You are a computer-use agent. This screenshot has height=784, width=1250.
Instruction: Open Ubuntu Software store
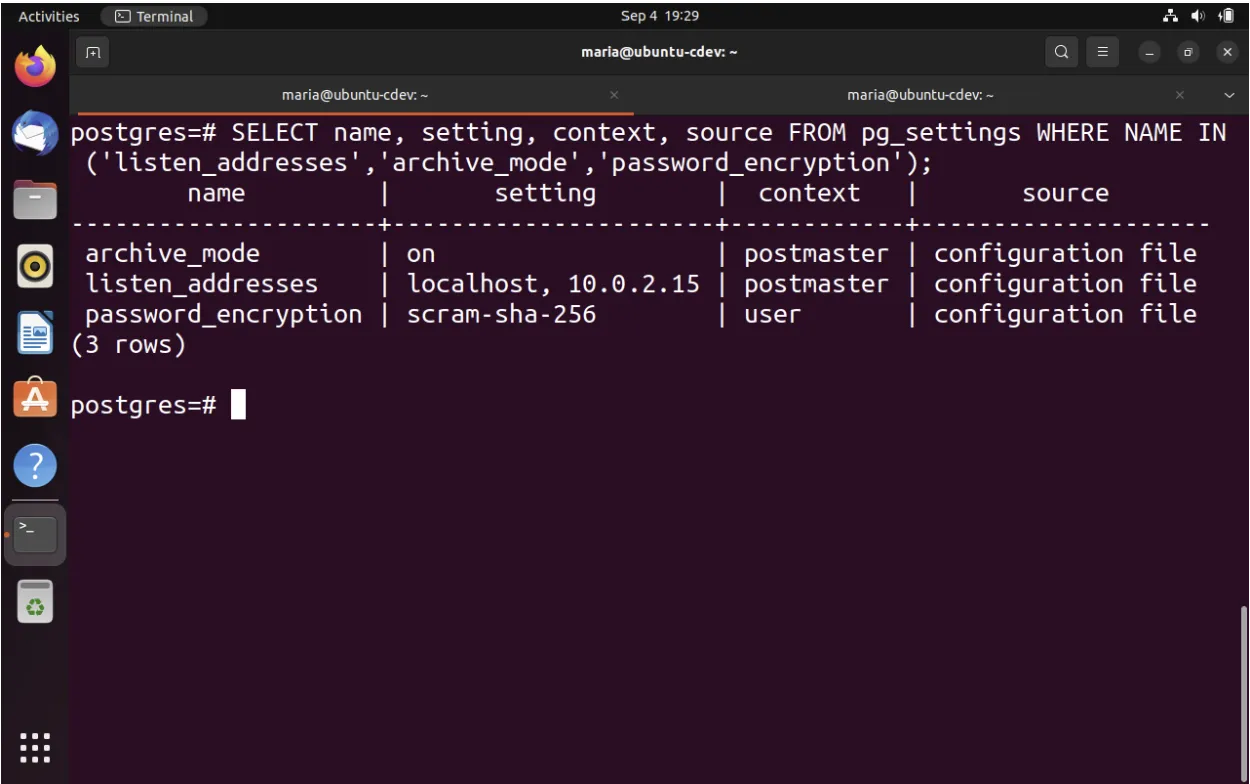click(35, 399)
